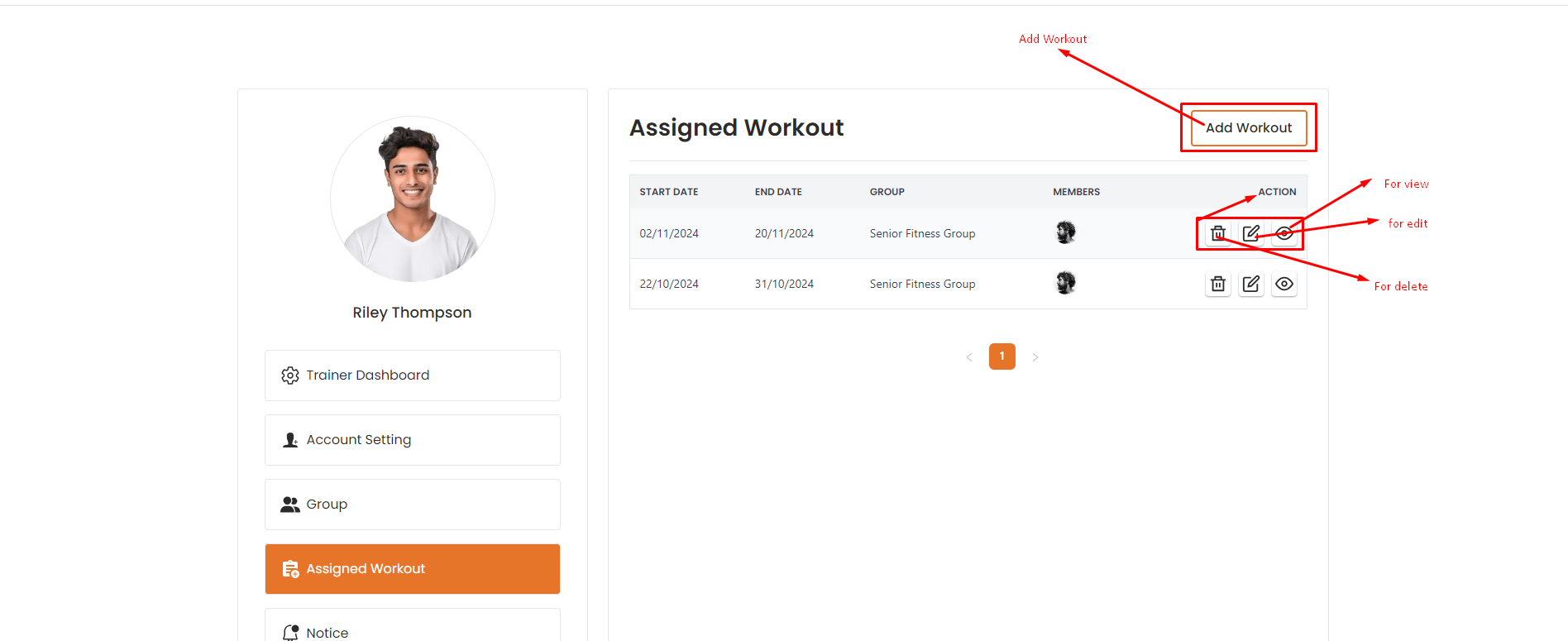The width and height of the screenshot is (1568, 641).
Task: Edit the workout starting 22/10/2024
Action: [1251, 284]
